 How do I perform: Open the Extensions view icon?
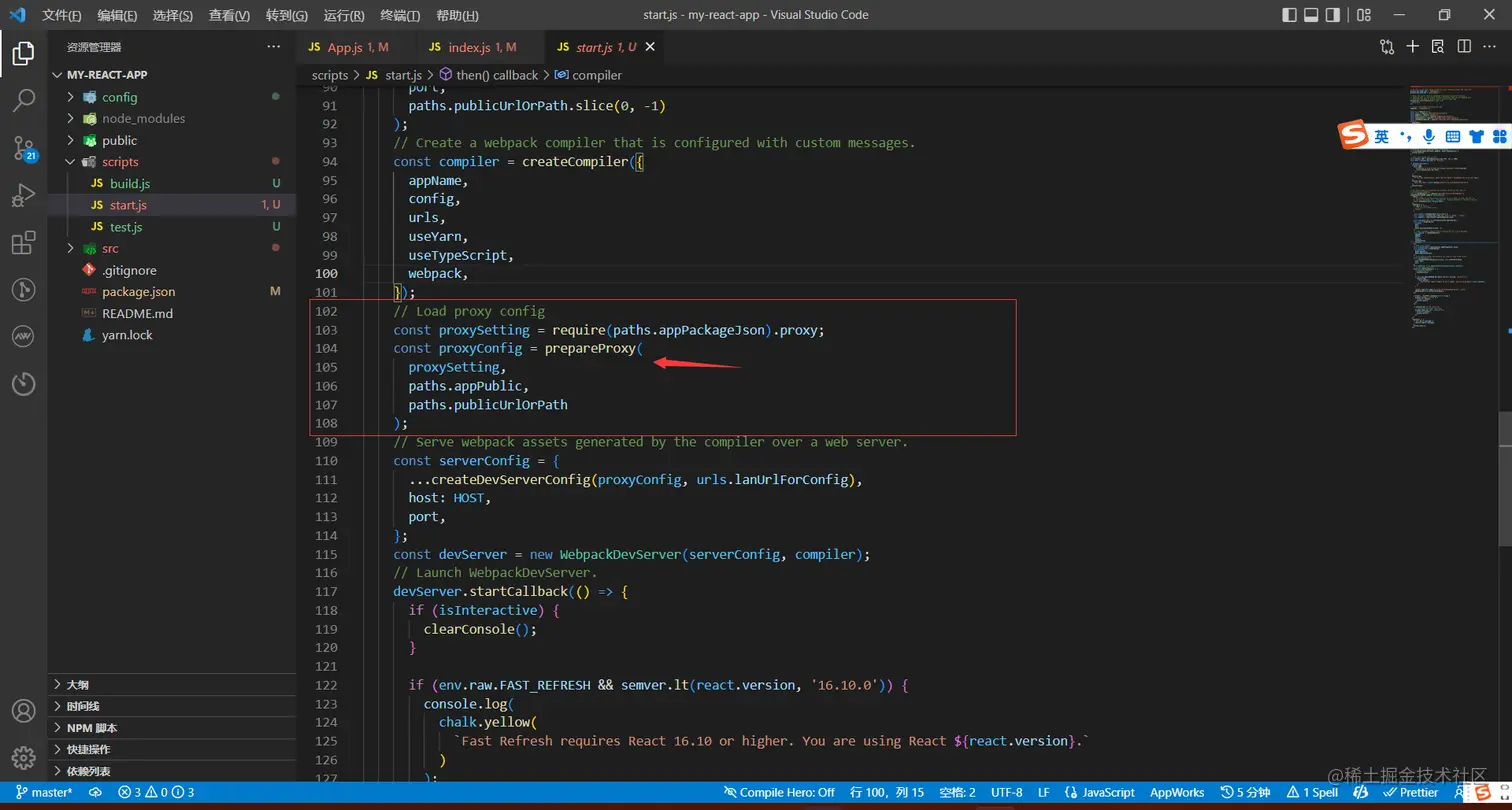click(x=23, y=243)
